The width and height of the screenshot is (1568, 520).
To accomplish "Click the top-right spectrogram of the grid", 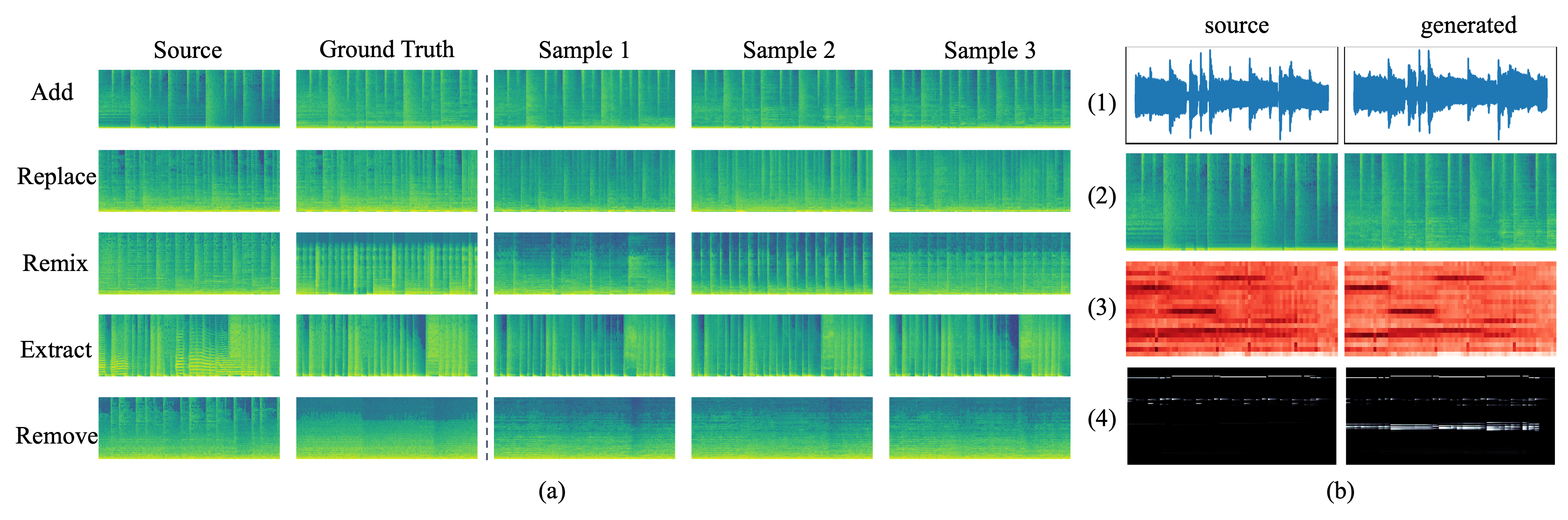I will point(979,98).
